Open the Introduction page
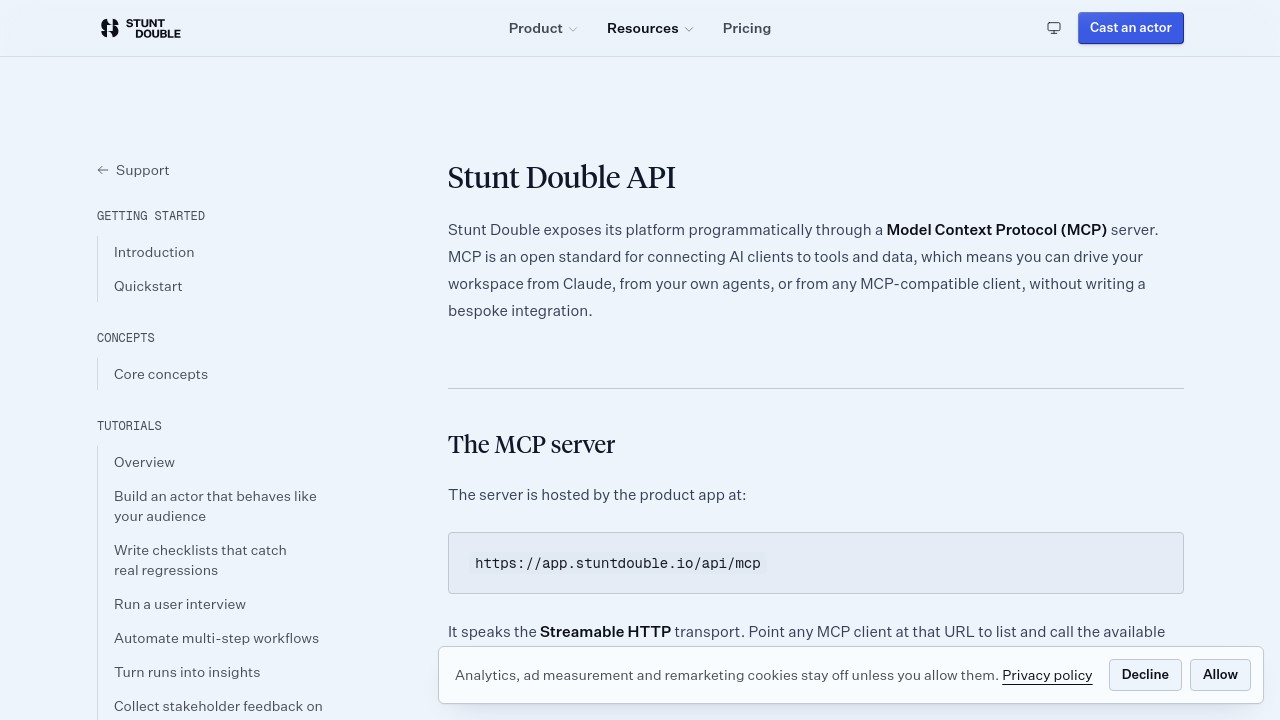The image size is (1280, 720). tap(154, 252)
